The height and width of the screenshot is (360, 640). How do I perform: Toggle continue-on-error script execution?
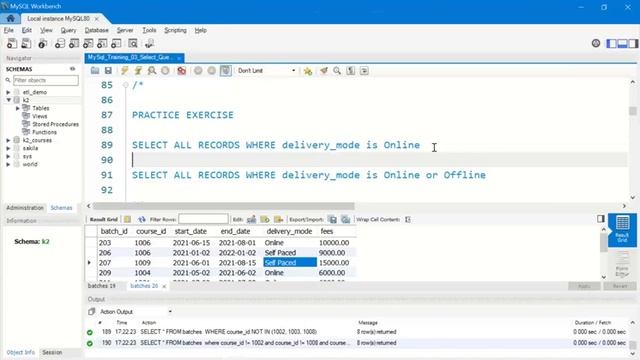(x=182, y=71)
